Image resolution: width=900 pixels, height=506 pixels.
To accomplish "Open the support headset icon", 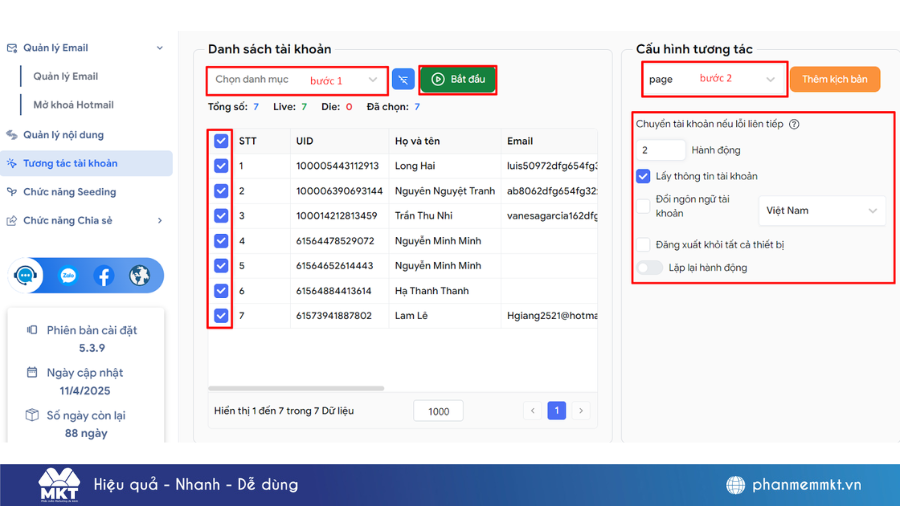I will coord(25,276).
